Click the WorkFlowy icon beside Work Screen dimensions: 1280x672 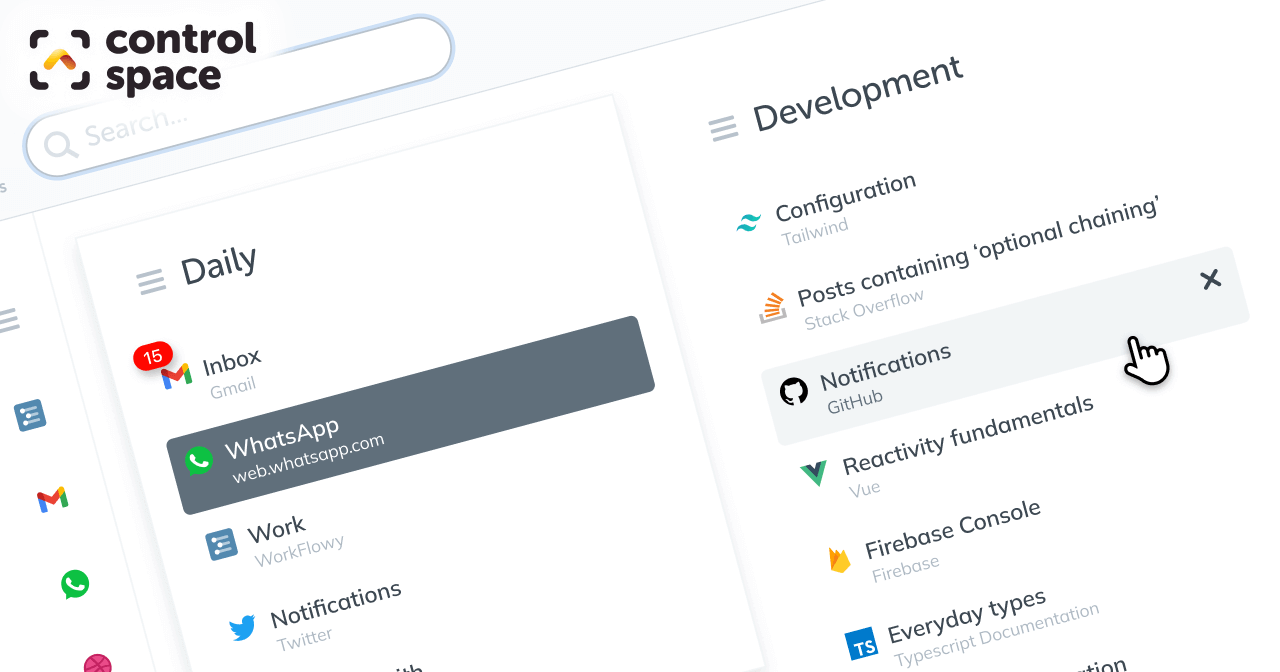[221, 544]
